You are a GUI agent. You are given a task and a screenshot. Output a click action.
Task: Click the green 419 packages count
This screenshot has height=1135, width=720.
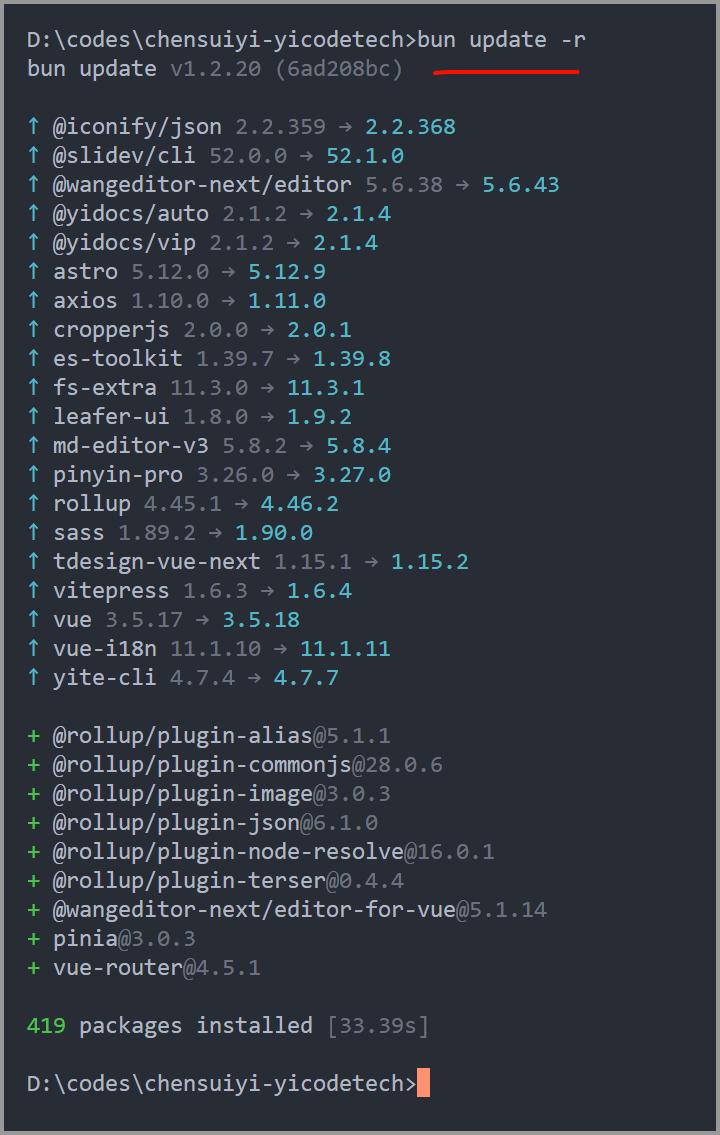47,1026
